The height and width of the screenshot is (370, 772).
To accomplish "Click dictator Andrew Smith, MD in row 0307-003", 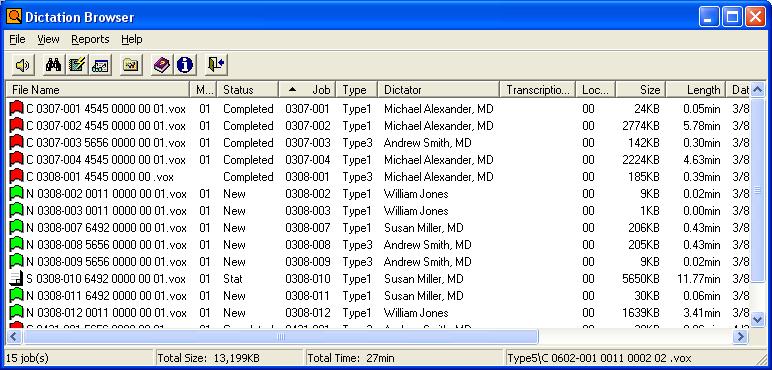I will 427,143.
